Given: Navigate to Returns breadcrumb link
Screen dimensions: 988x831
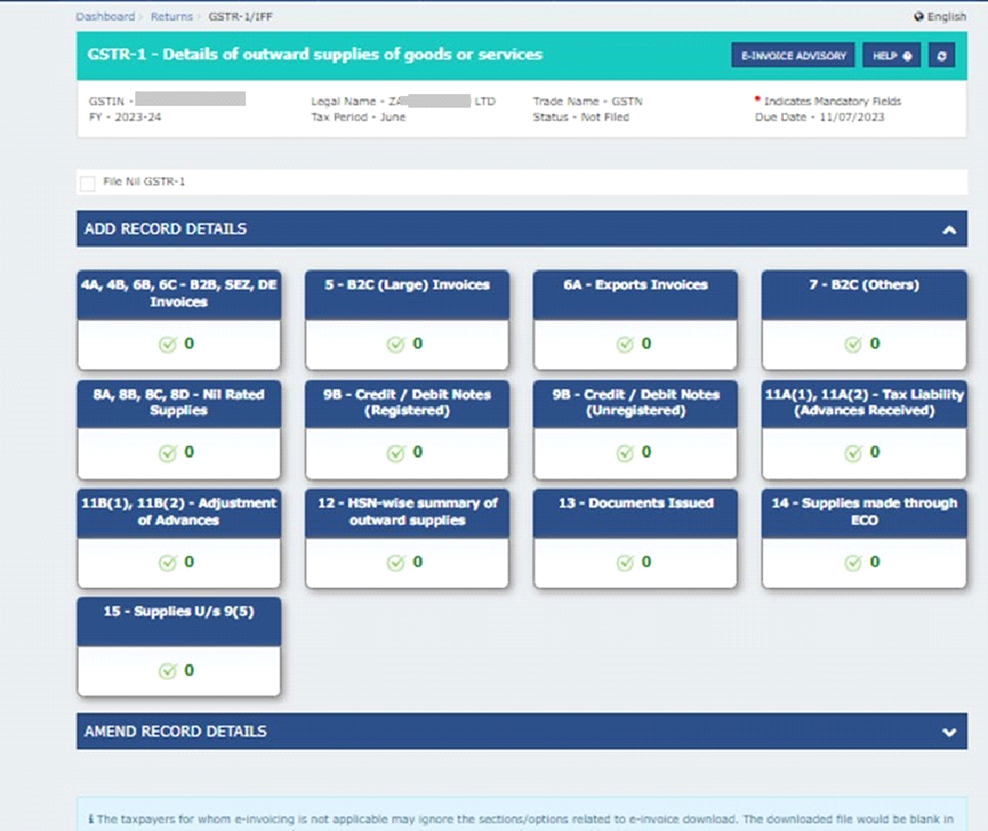Looking at the screenshot, I should tap(172, 17).
